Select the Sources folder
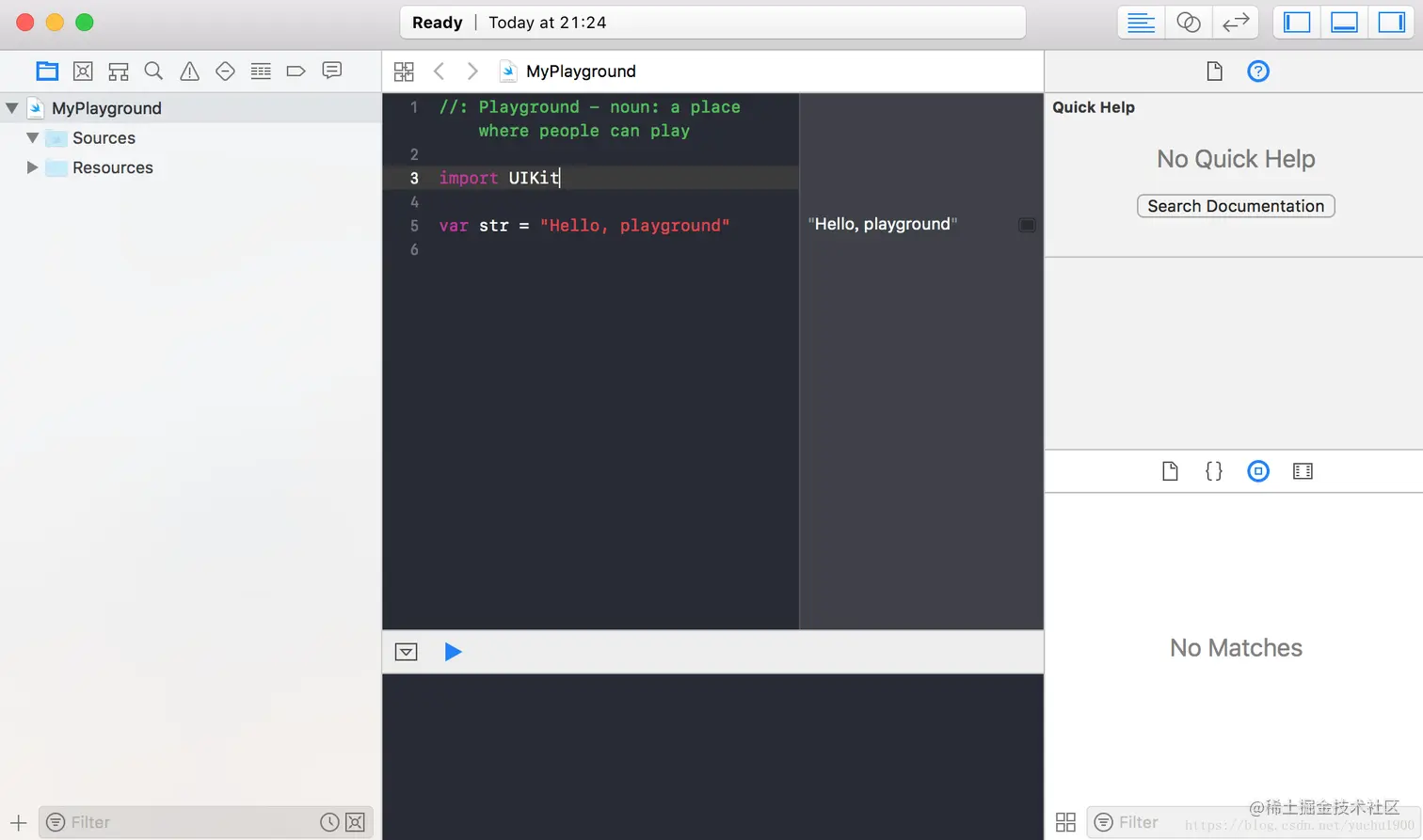 (104, 138)
